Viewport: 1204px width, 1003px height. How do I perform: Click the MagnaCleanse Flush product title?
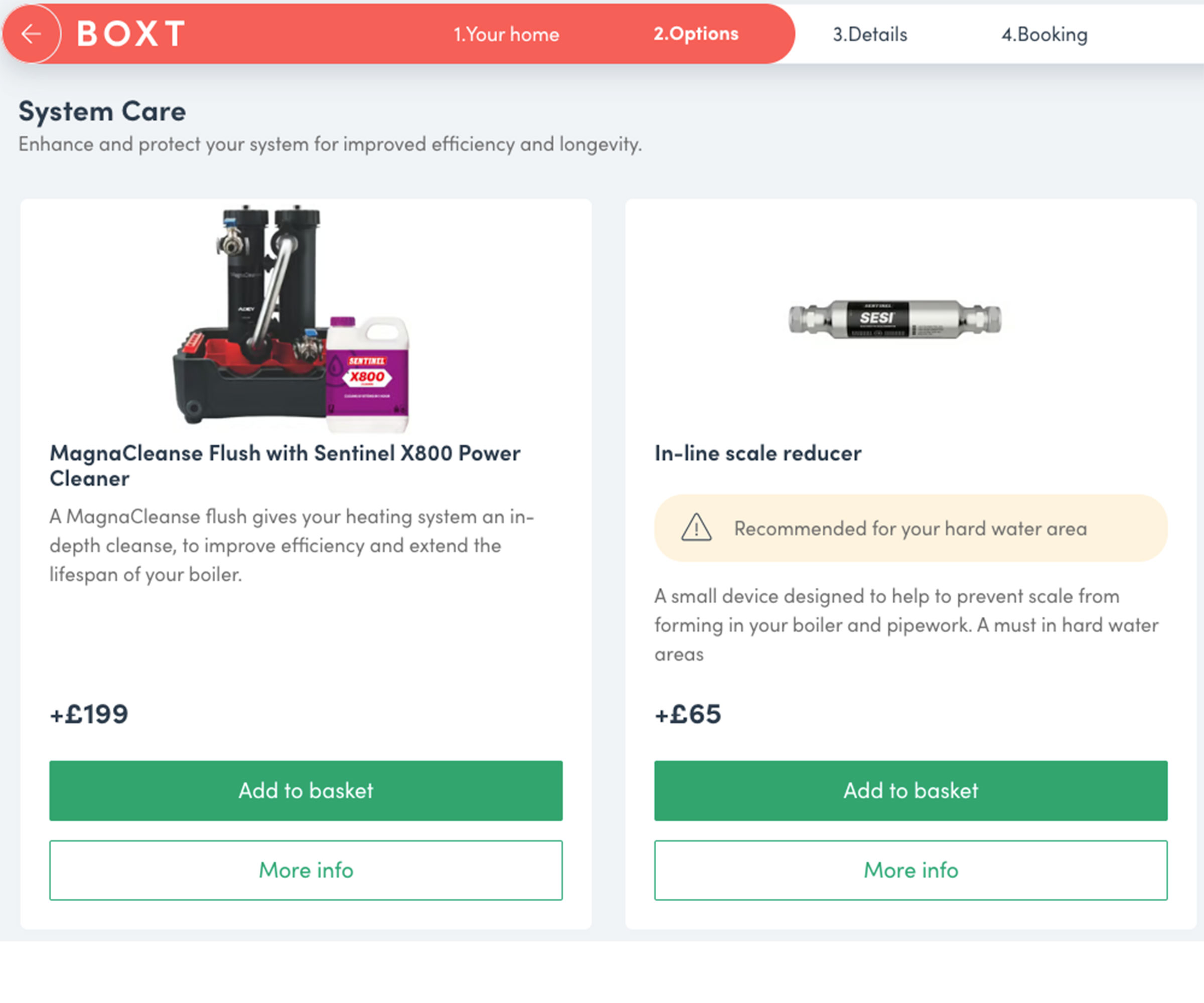[x=285, y=465]
